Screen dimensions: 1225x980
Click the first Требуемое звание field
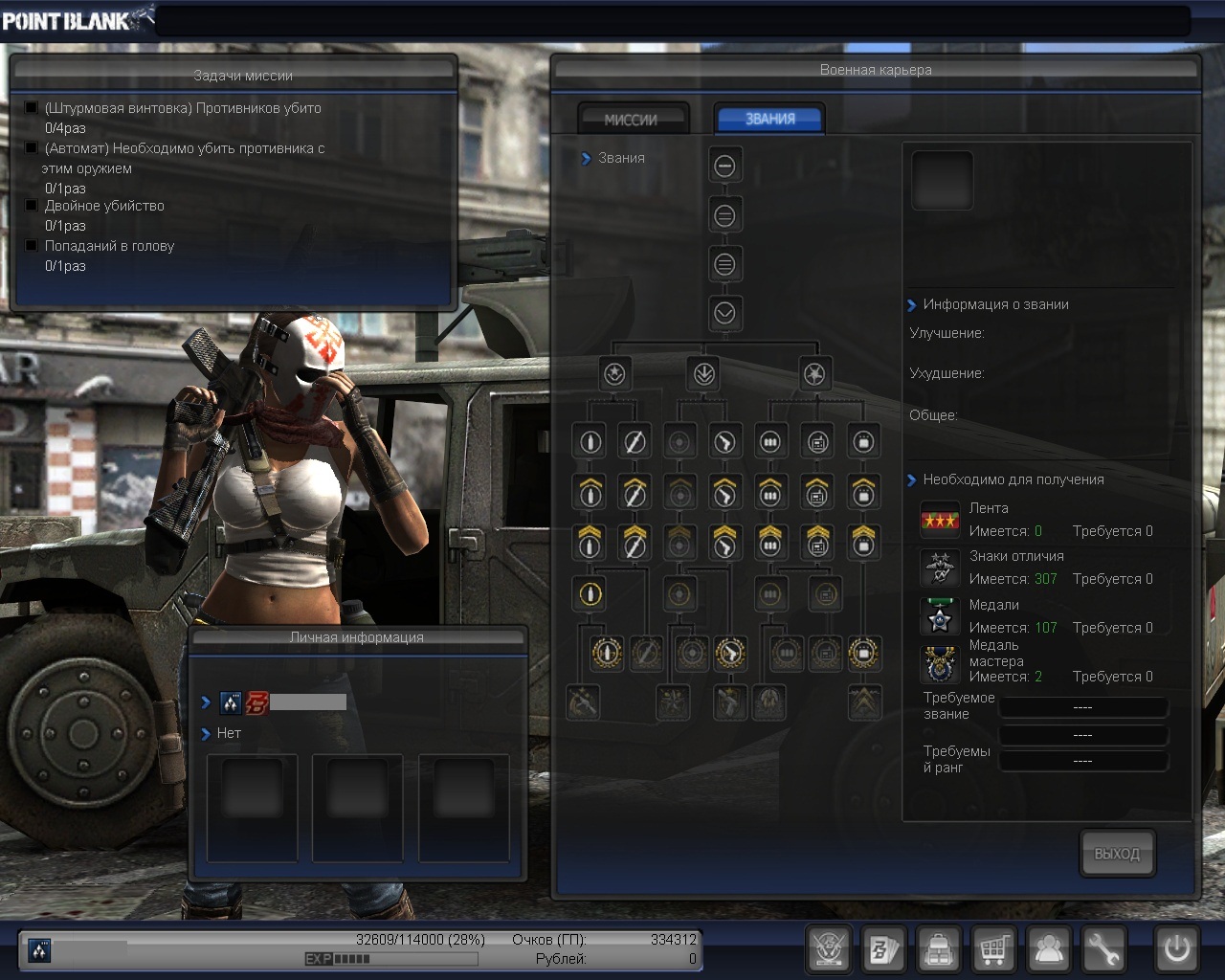pos(1083,707)
